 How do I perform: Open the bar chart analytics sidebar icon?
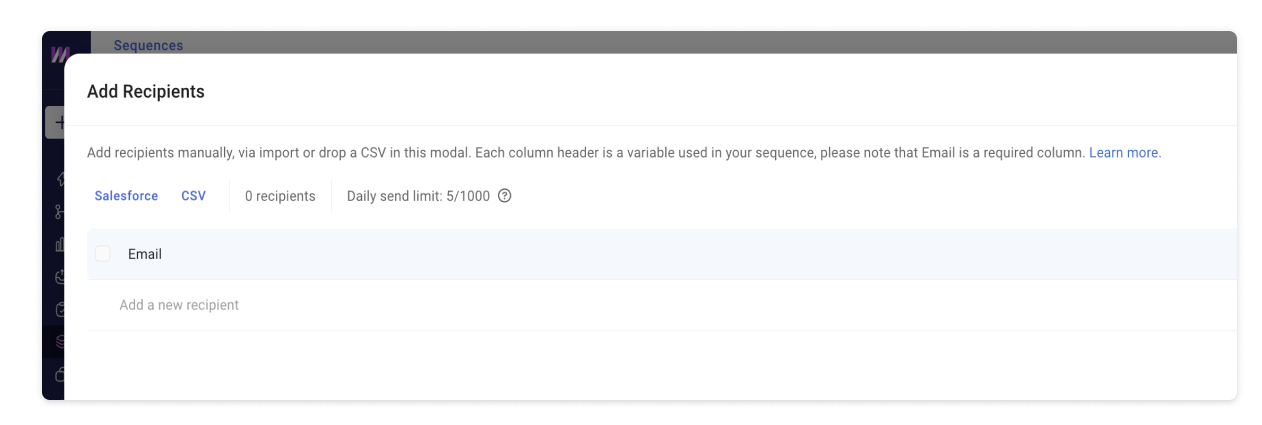59,244
